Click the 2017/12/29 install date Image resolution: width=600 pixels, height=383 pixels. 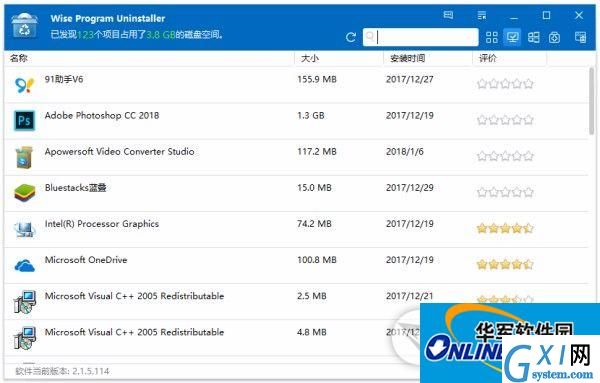point(409,187)
